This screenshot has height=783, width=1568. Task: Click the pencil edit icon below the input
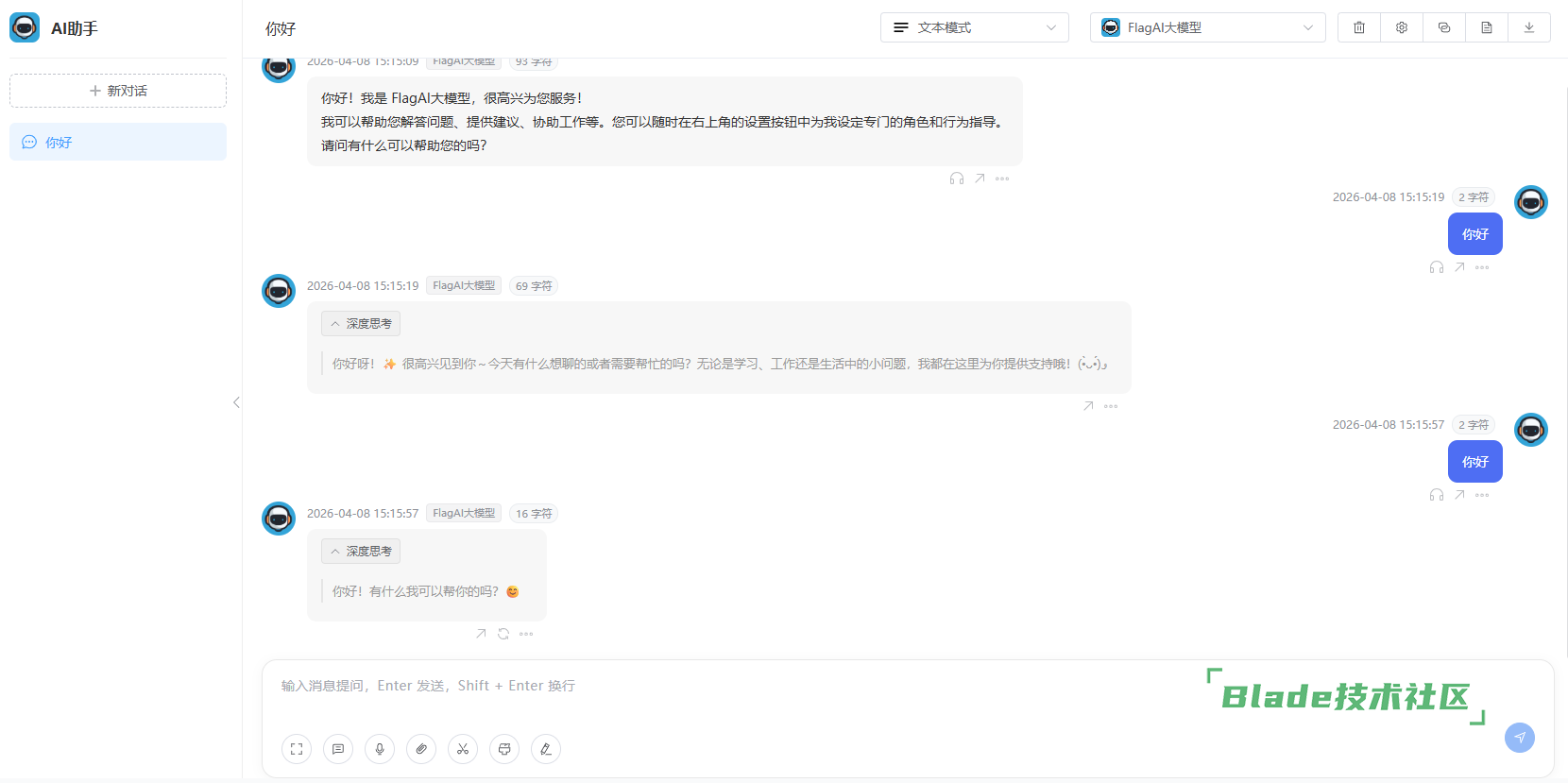point(546,749)
